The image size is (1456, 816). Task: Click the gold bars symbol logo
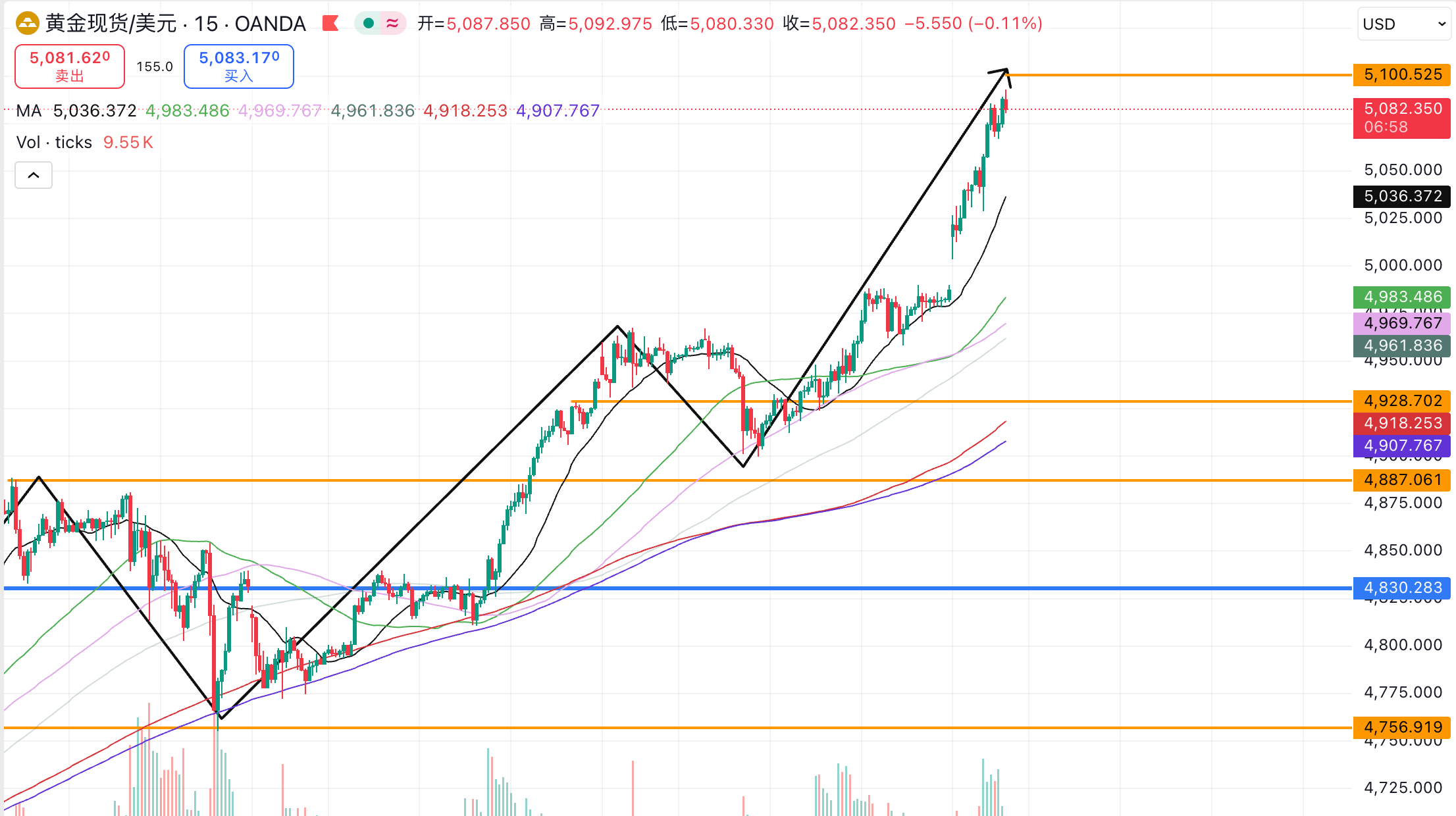[28, 24]
